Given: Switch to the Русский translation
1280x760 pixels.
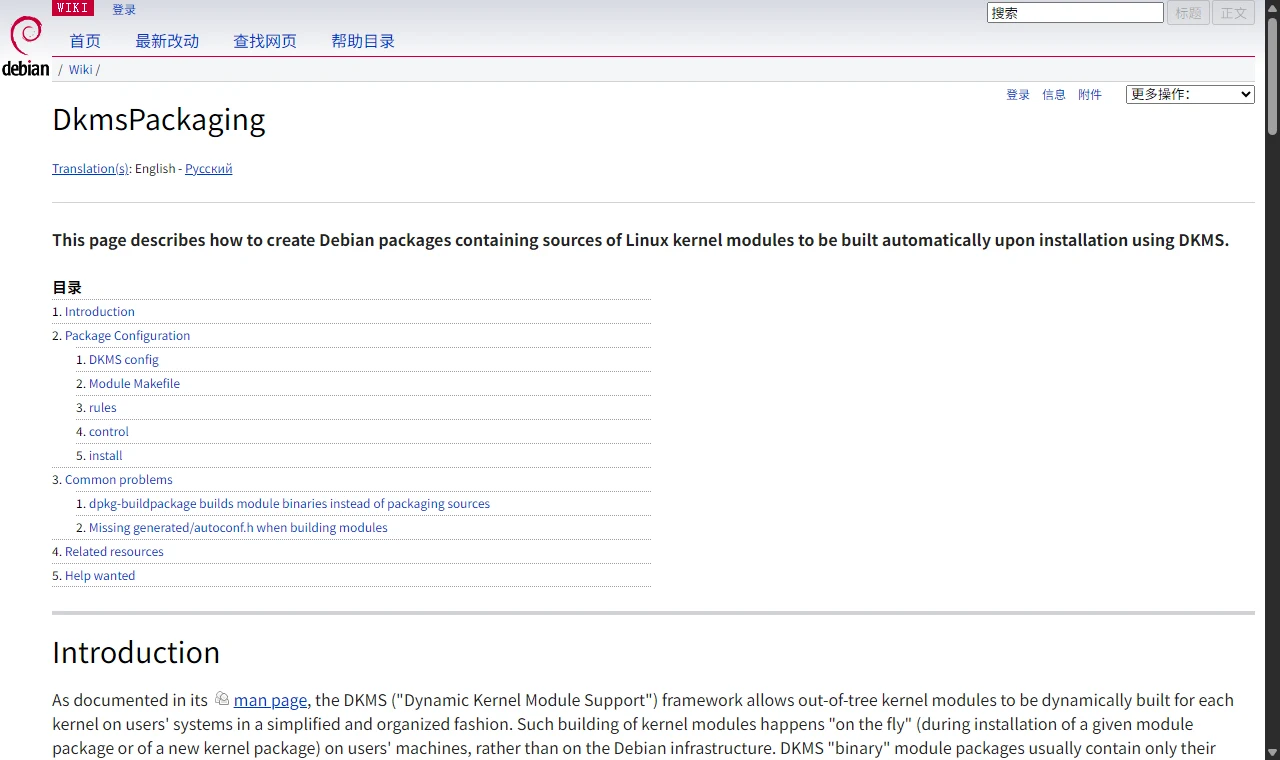Looking at the screenshot, I should [x=209, y=169].
